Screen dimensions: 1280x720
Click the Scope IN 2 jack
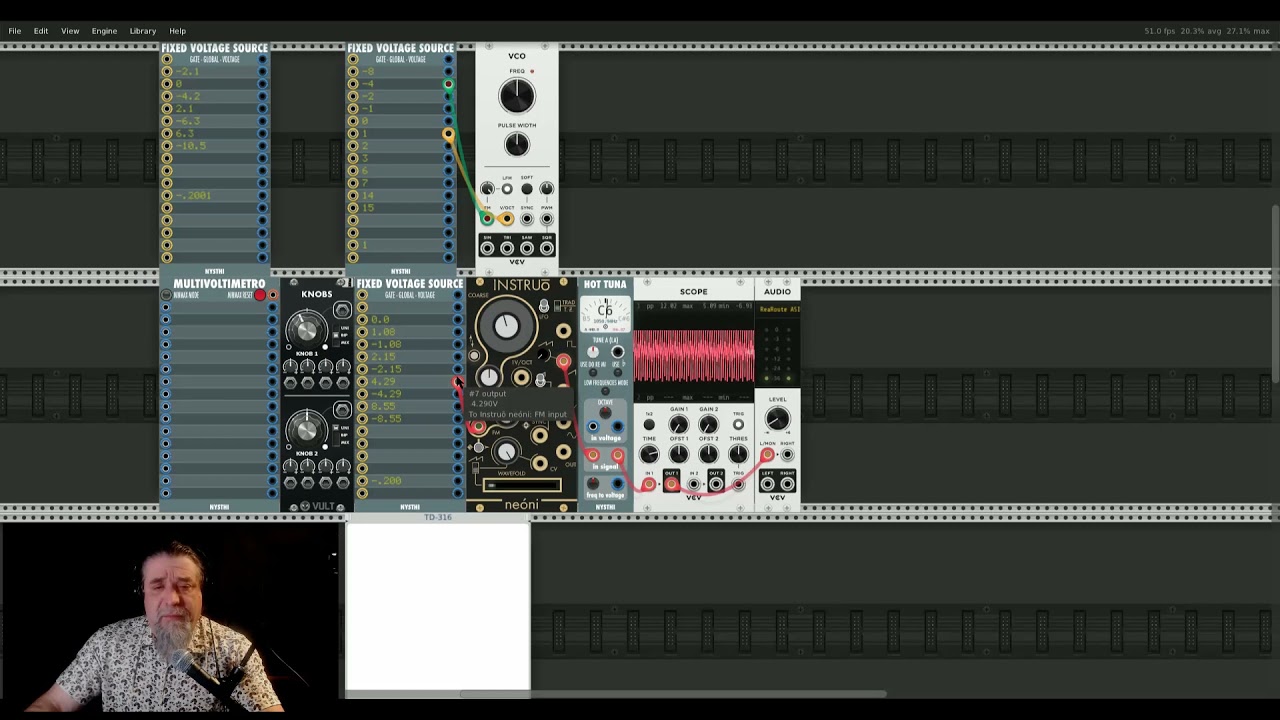693,484
